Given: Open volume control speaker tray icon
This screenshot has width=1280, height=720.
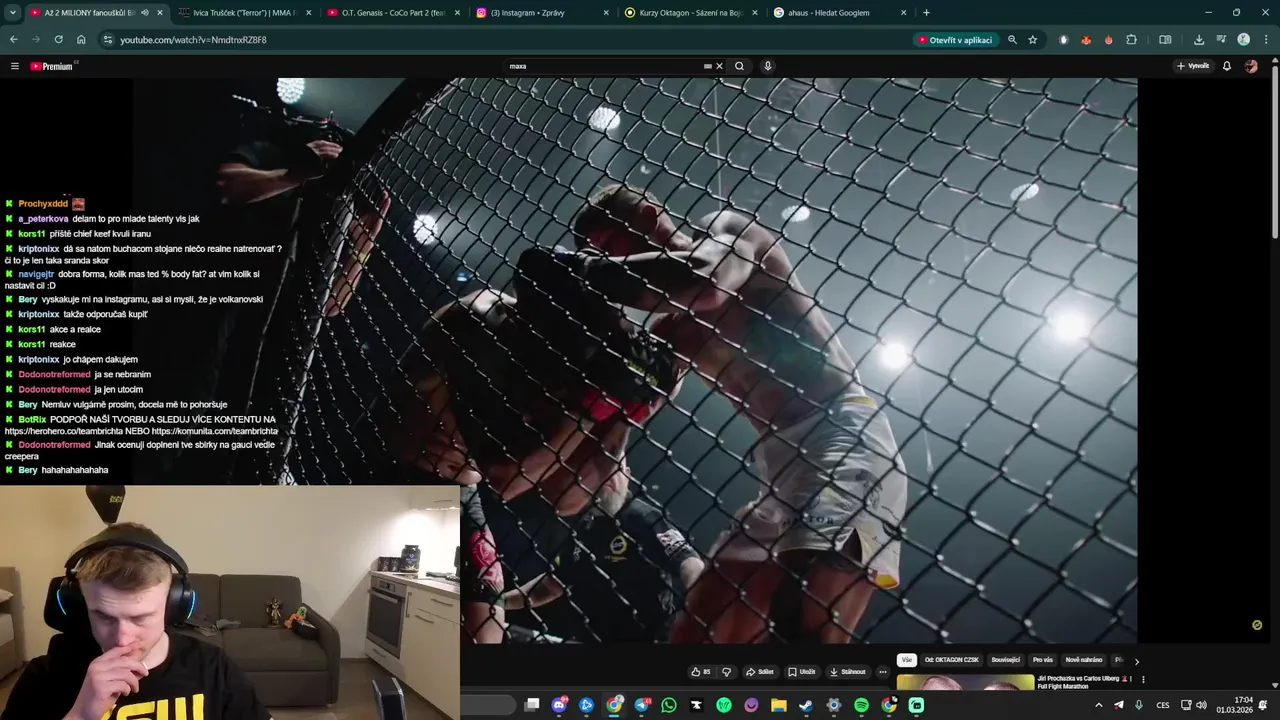Looking at the screenshot, I should point(1201,705).
